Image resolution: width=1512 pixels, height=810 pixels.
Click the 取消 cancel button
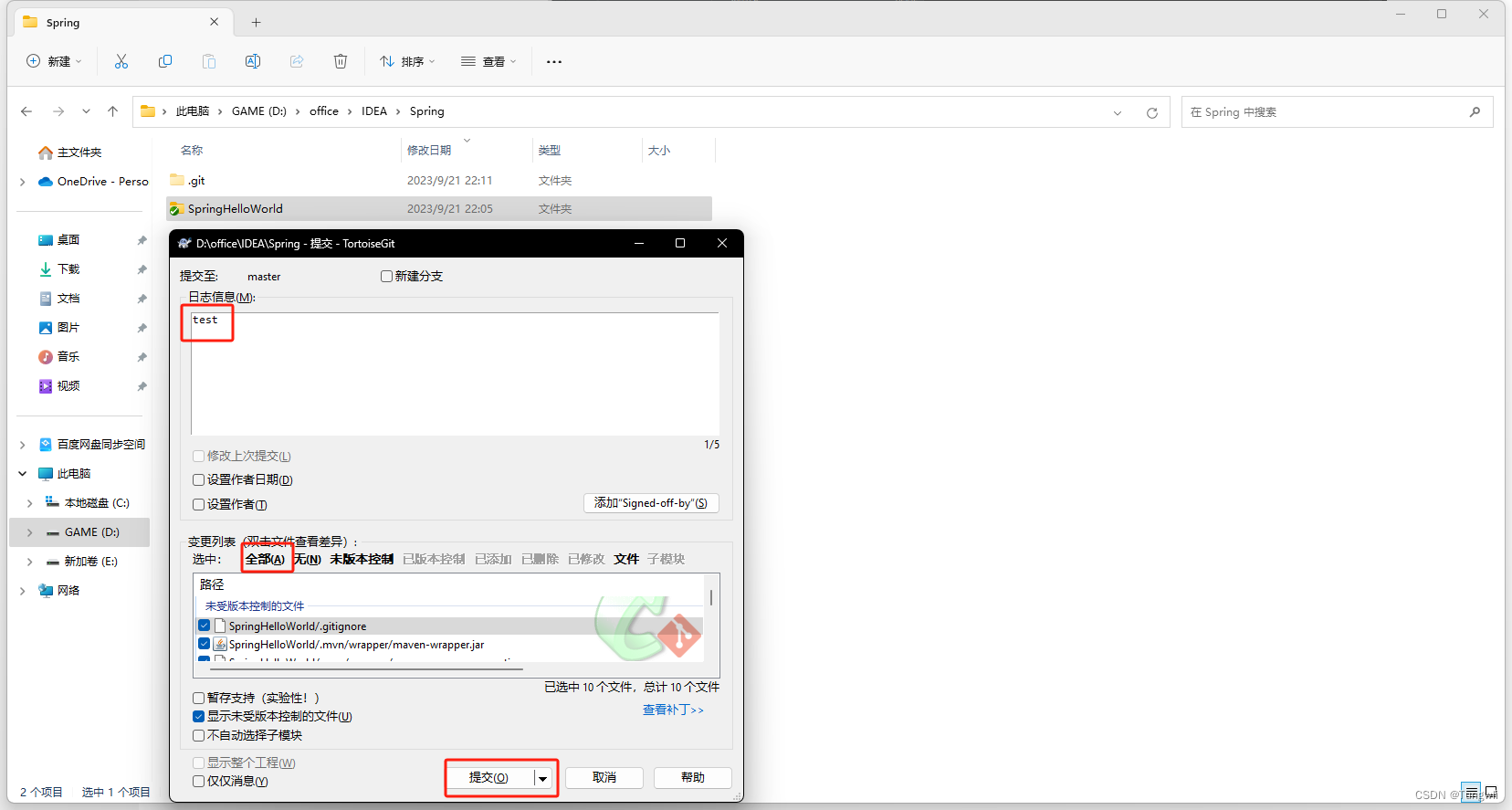click(x=604, y=778)
